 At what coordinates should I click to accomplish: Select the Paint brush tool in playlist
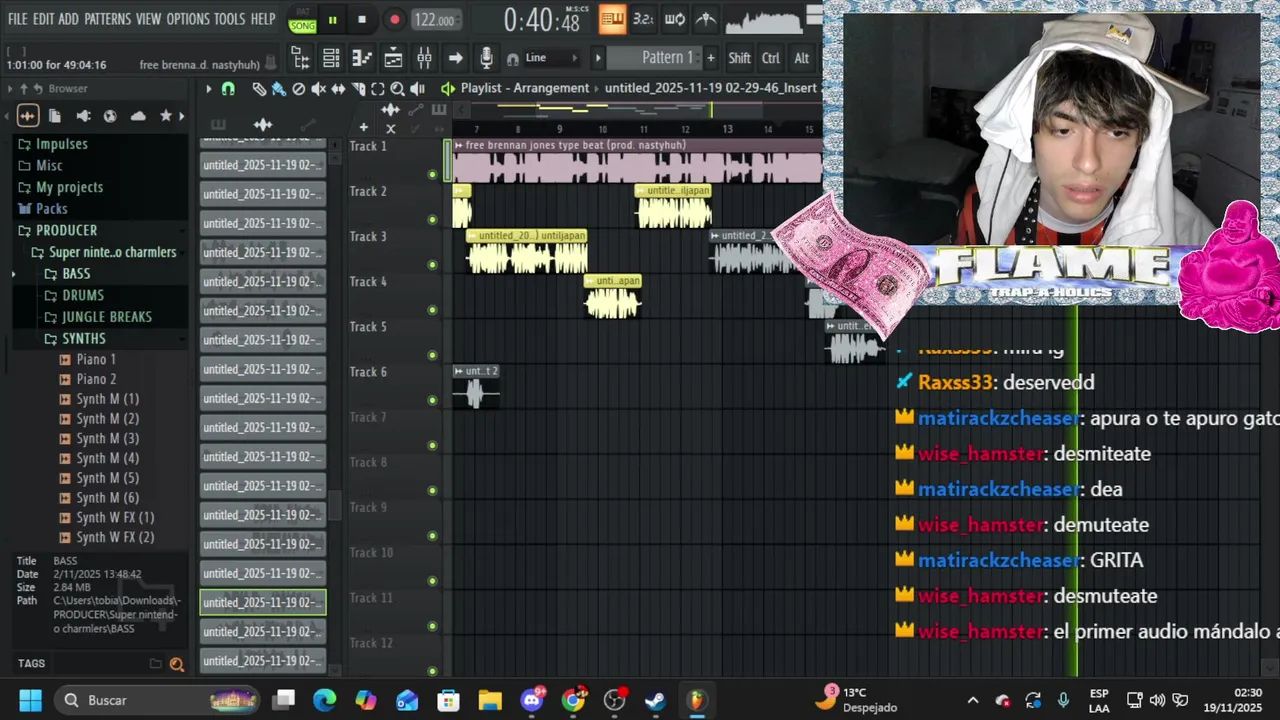pyautogui.click(x=278, y=89)
